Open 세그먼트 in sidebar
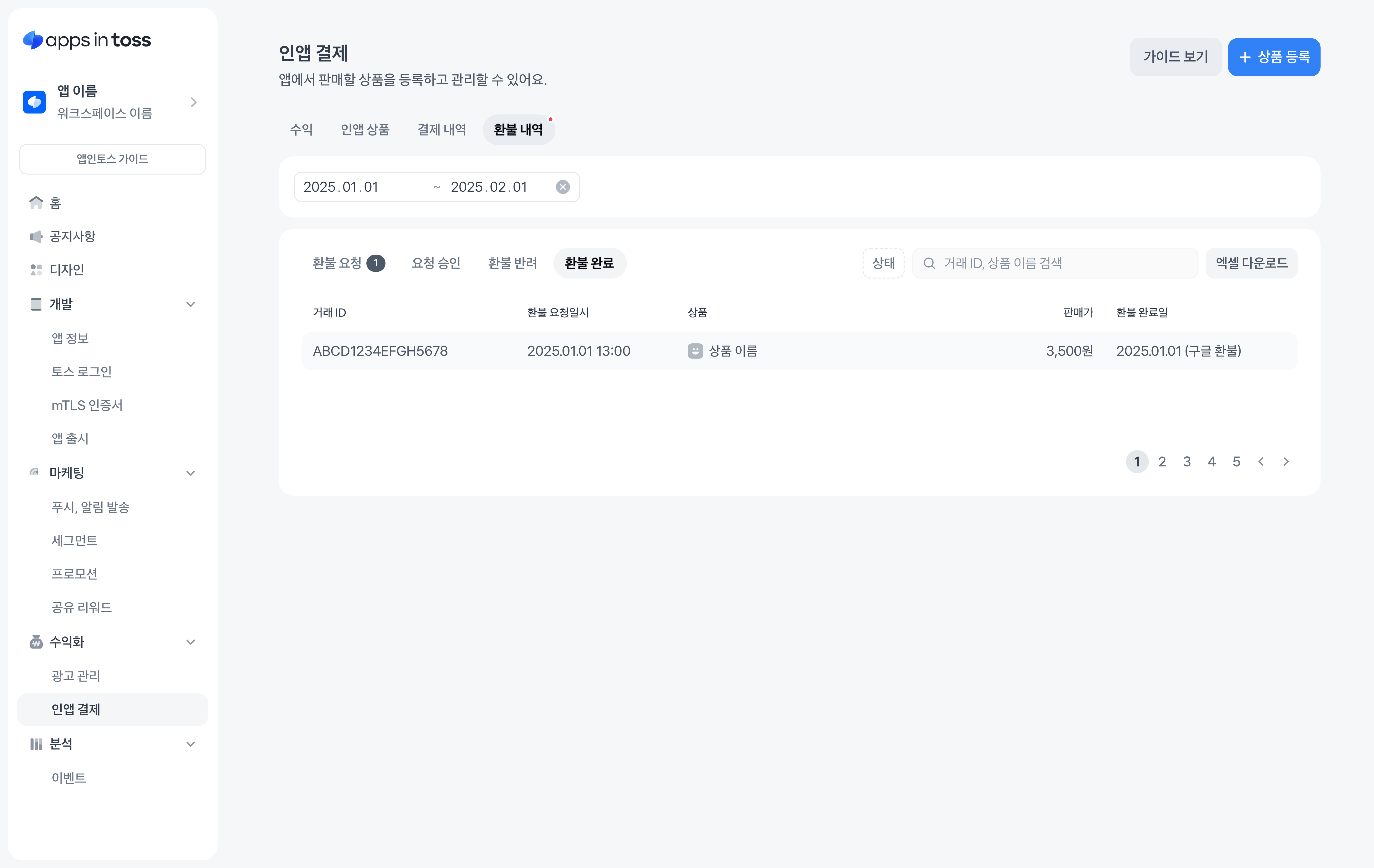This screenshot has height=868, width=1374. [75, 540]
